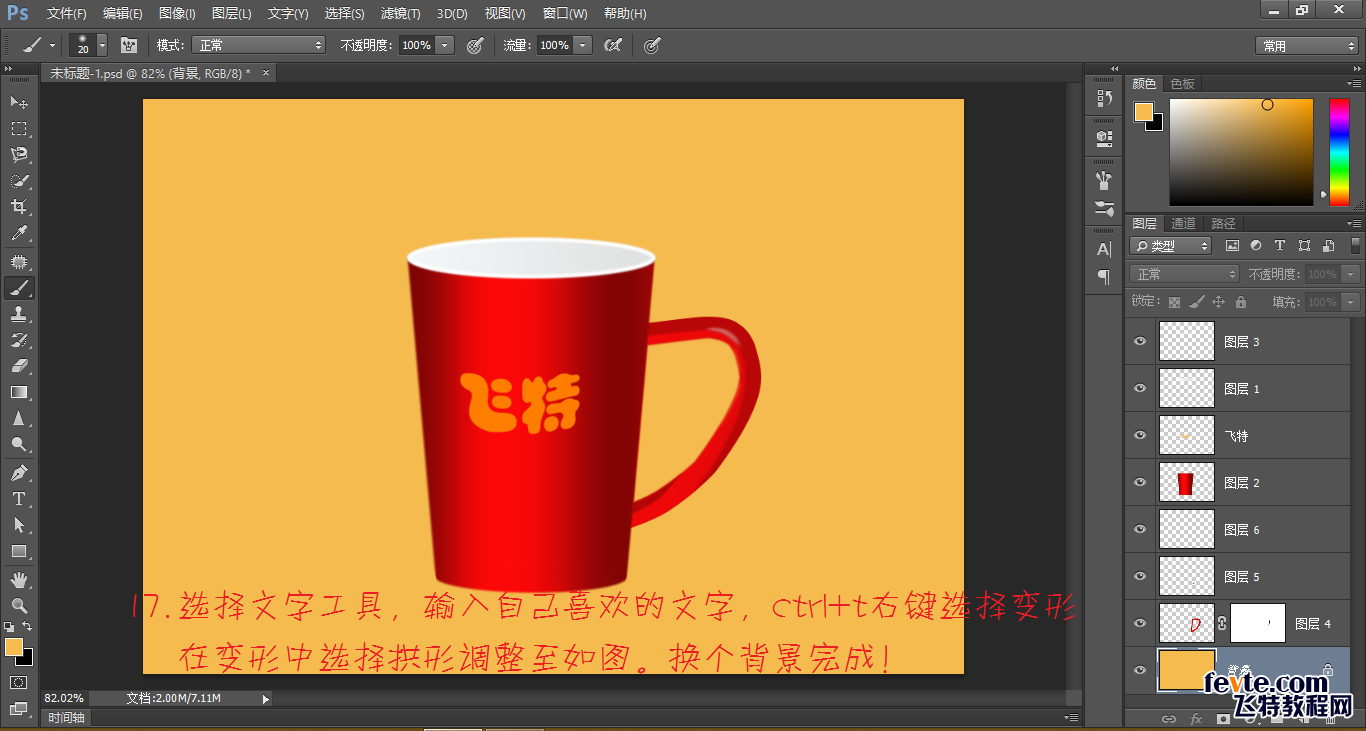Select the Clone Stamp tool

point(19,314)
